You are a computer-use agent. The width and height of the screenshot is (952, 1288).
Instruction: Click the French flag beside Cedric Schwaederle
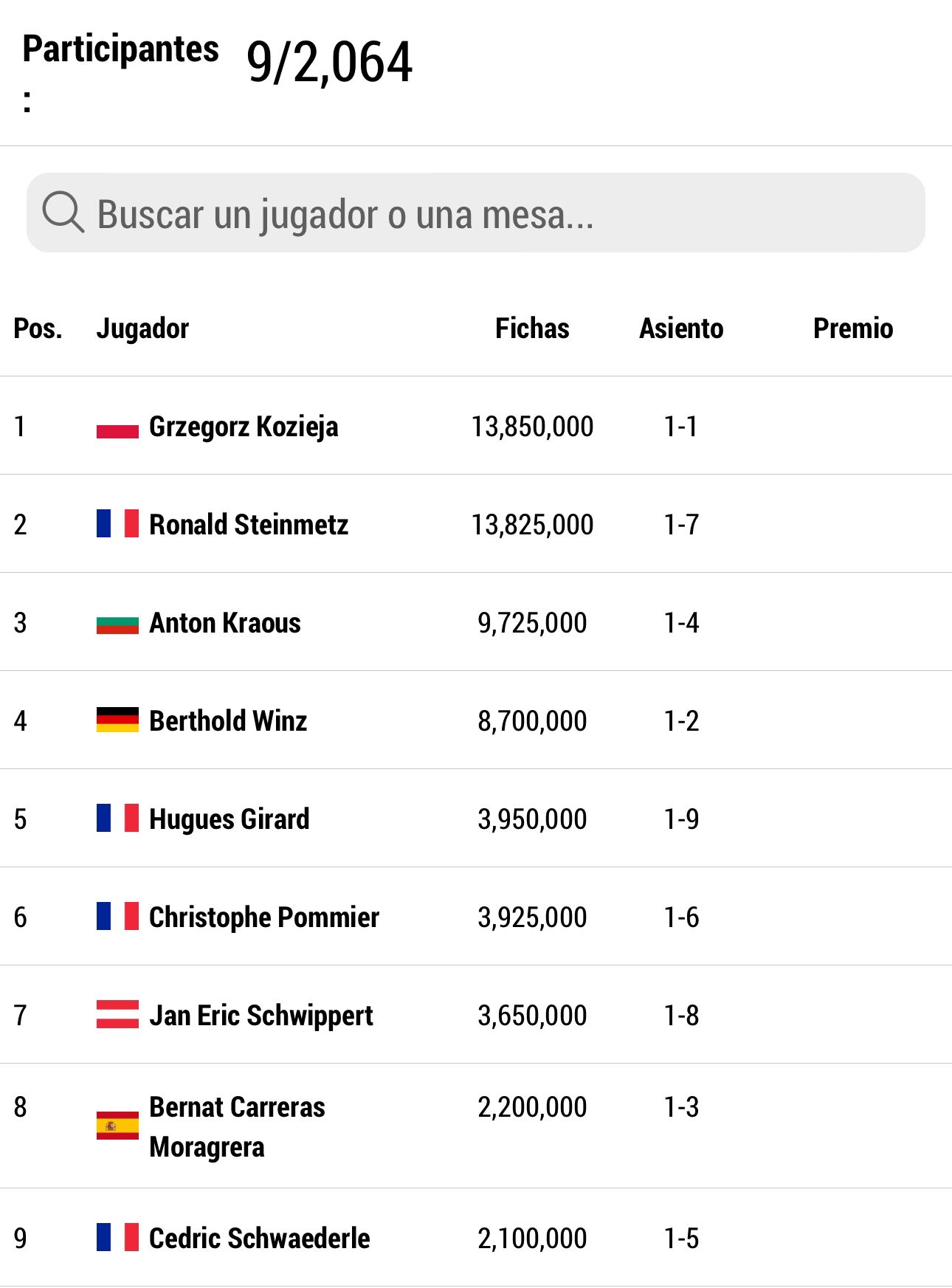coord(117,1237)
